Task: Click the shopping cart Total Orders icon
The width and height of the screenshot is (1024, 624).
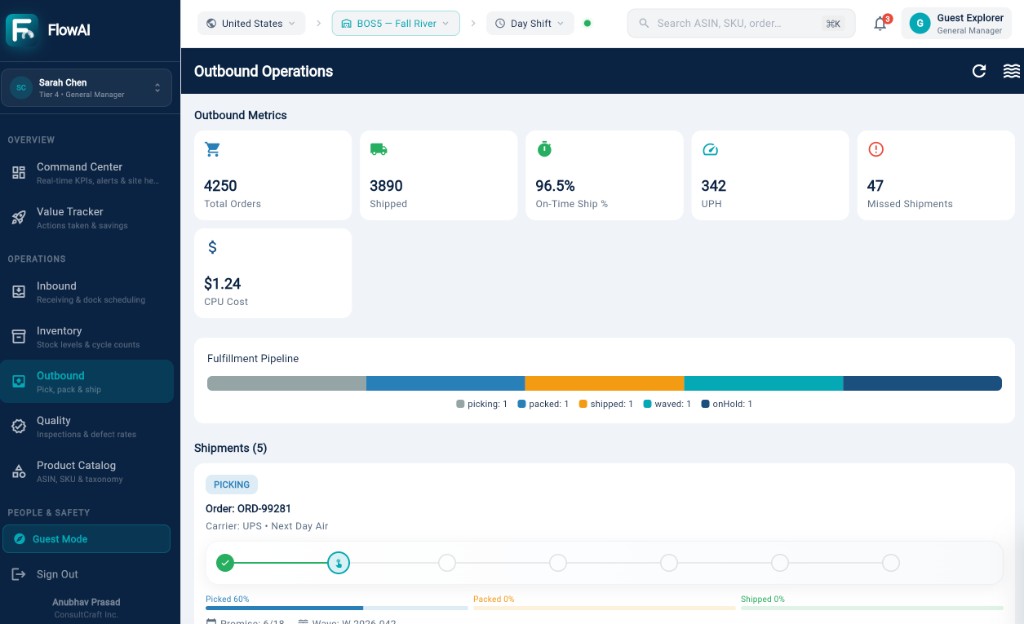Action: click(212, 149)
